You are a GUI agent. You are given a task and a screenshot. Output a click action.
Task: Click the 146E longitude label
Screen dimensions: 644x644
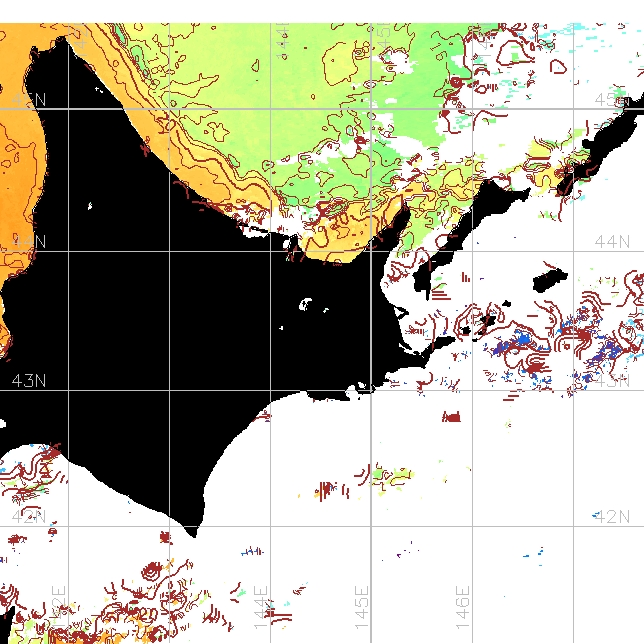pos(463,608)
